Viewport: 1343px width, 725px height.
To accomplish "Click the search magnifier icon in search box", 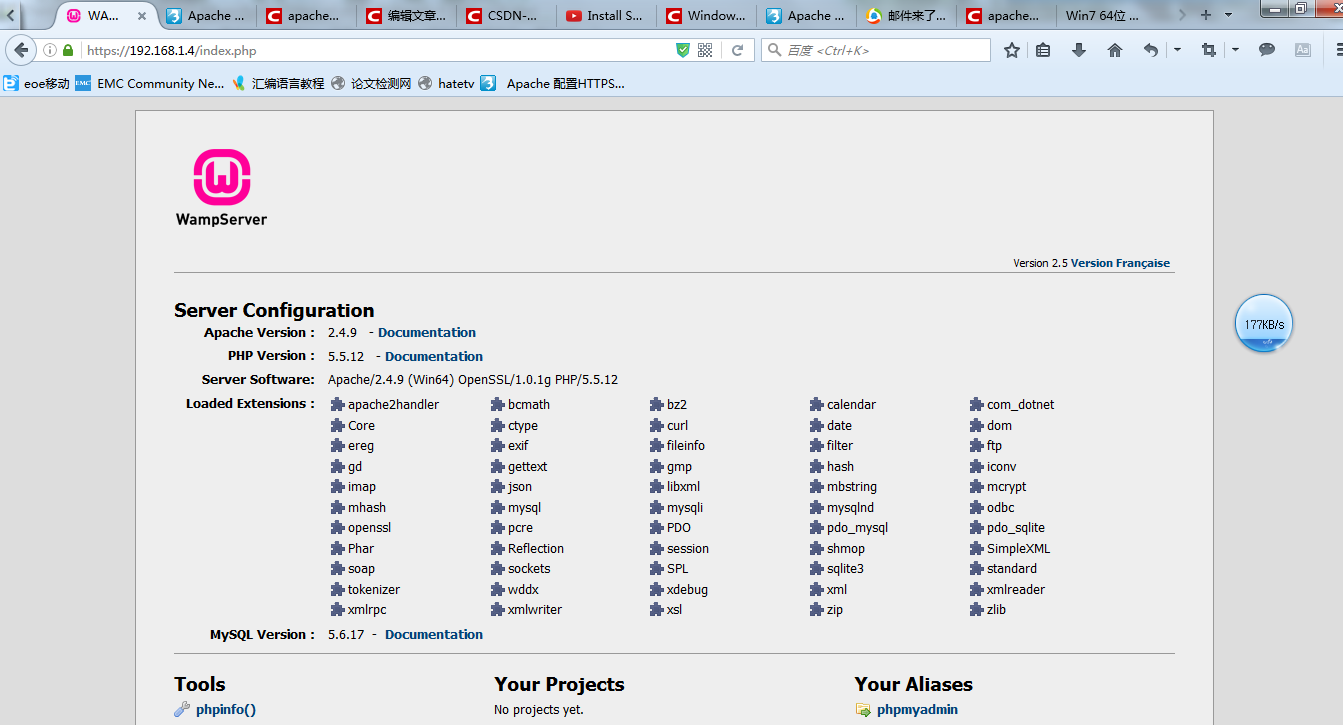I will [x=775, y=50].
